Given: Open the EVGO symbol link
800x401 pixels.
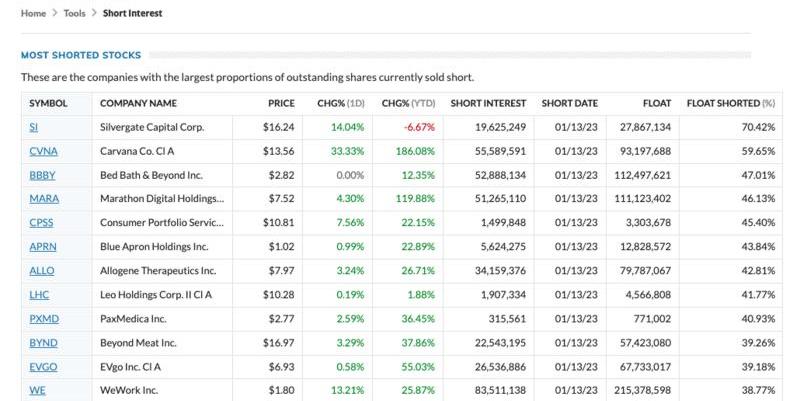Looking at the screenshot, I should [44, 366].
